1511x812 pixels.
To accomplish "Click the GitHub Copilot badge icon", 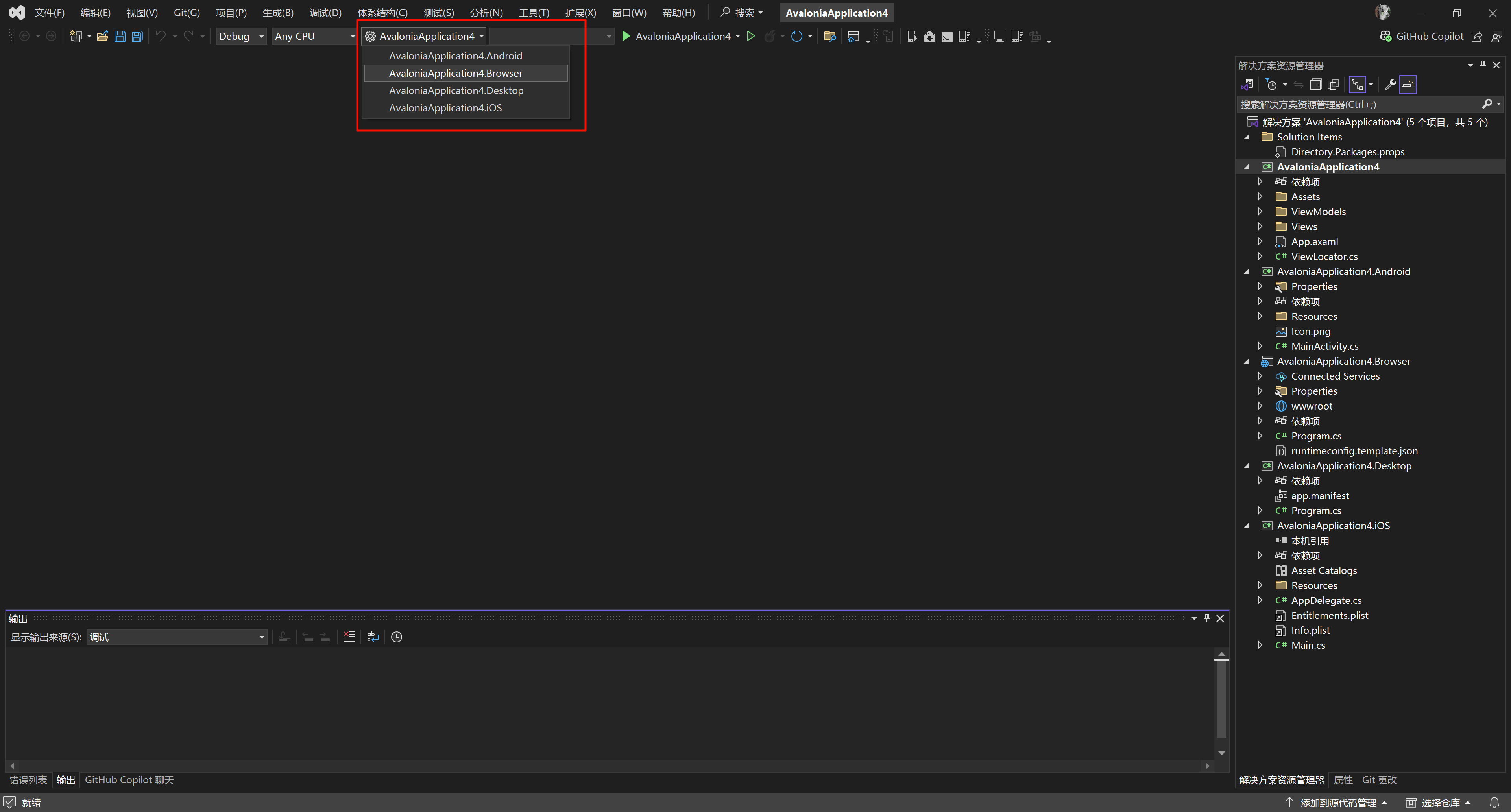I will click(x=1385, y=36).
